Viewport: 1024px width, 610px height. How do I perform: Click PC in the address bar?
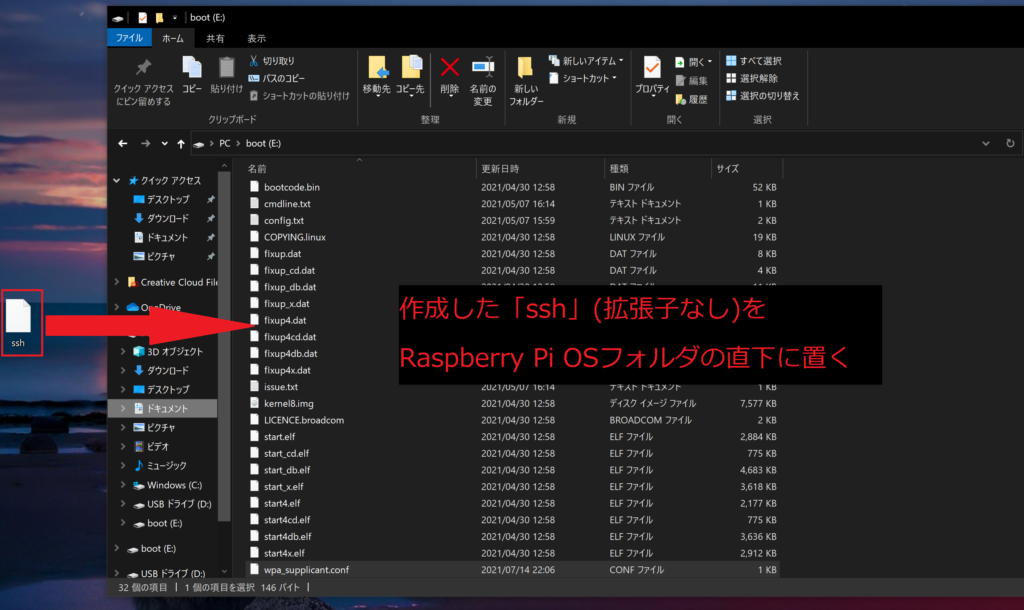225,144
